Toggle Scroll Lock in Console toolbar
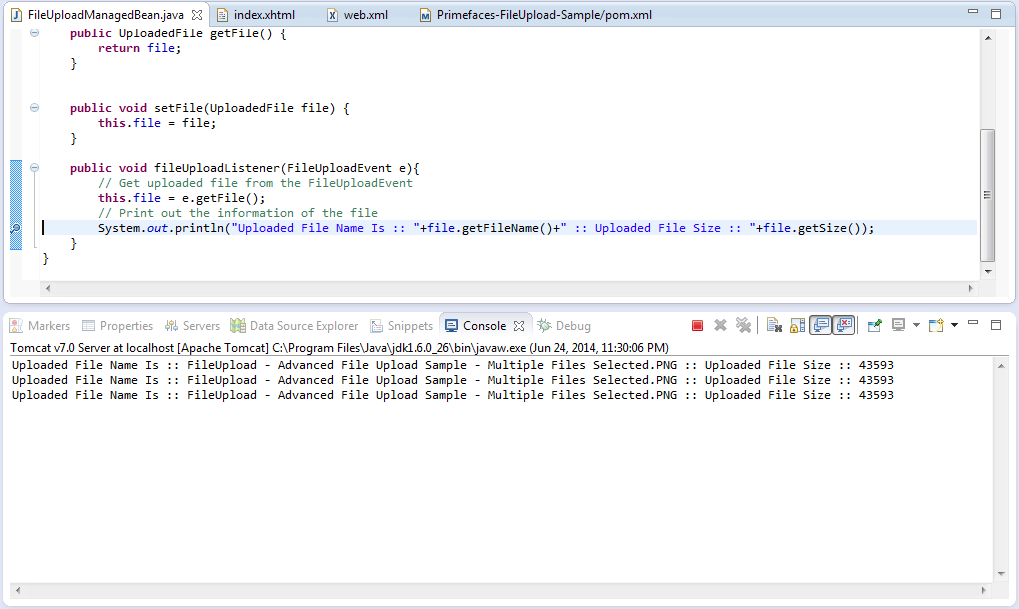 click(x=797, y=326)
